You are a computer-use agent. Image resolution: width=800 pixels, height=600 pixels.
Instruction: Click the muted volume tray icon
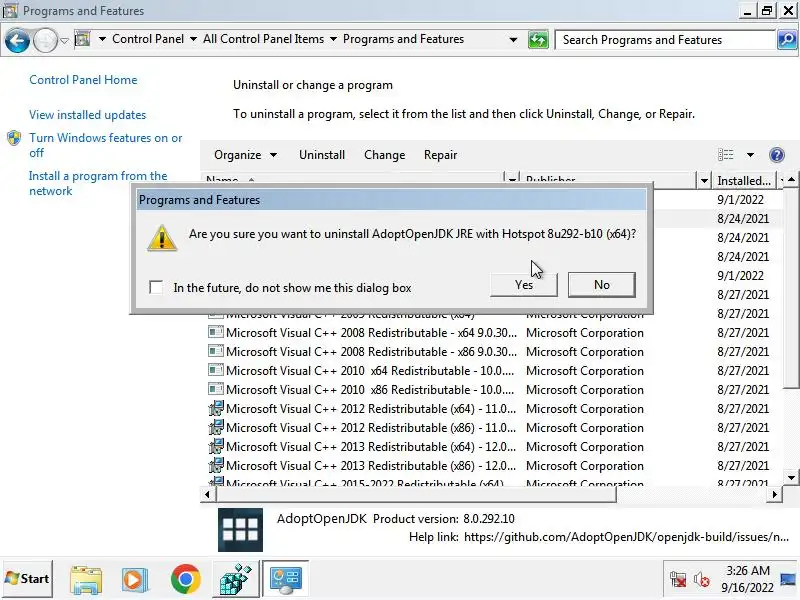click(702, 579)
